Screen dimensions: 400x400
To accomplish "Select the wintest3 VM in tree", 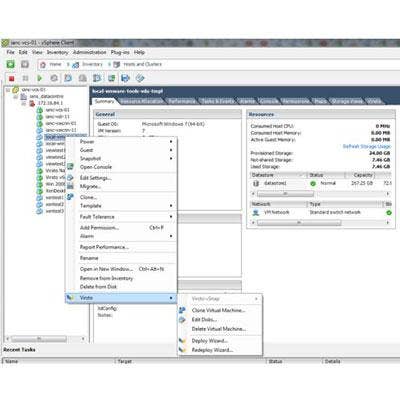I will click(x=55, y=211).
